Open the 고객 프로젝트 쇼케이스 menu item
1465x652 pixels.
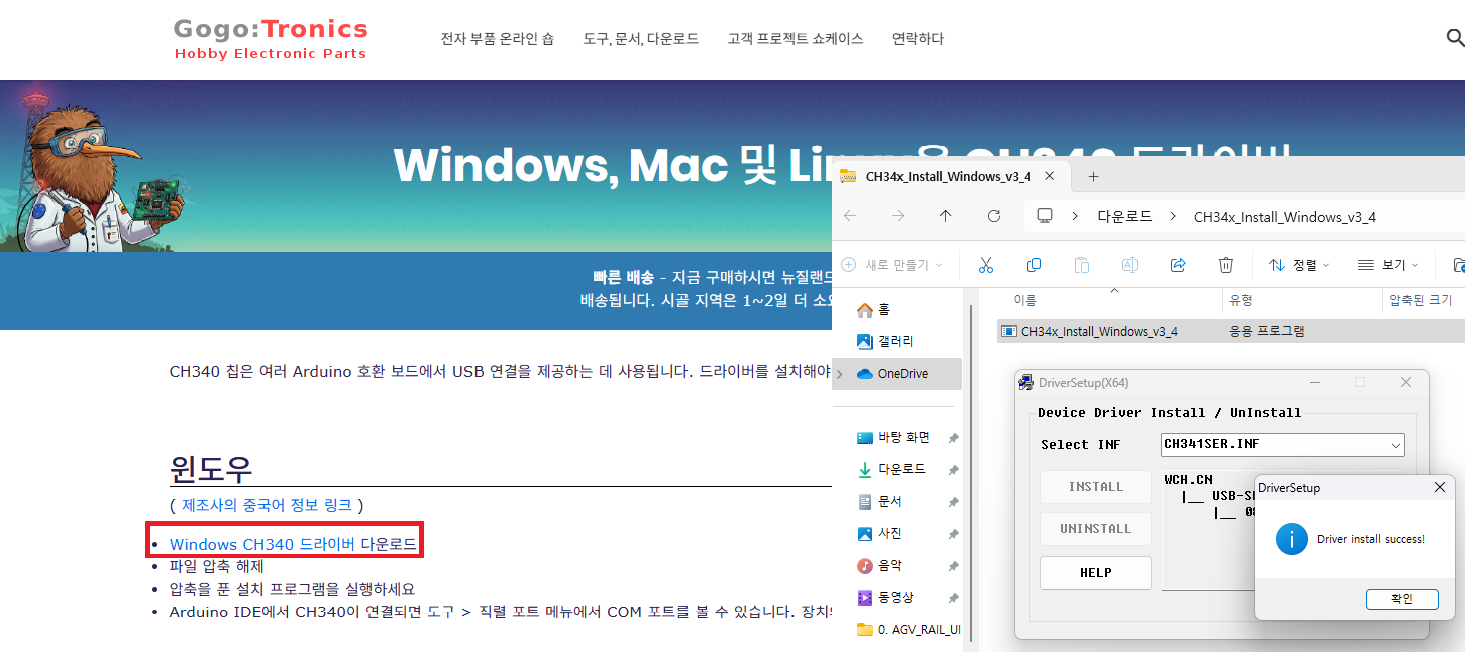pyautogui.click(x=795, y=39)
